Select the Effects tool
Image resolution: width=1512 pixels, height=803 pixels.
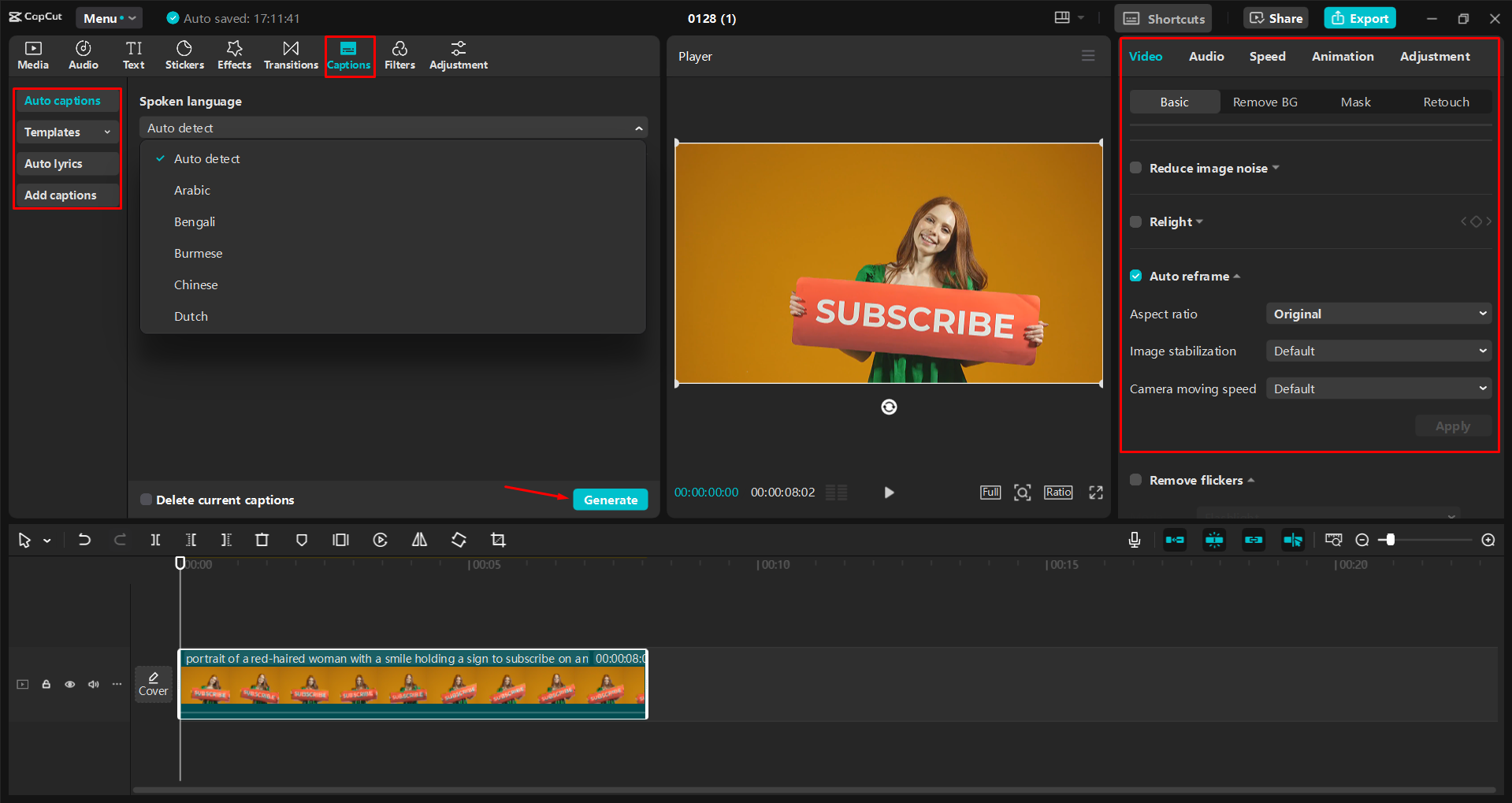234,55
